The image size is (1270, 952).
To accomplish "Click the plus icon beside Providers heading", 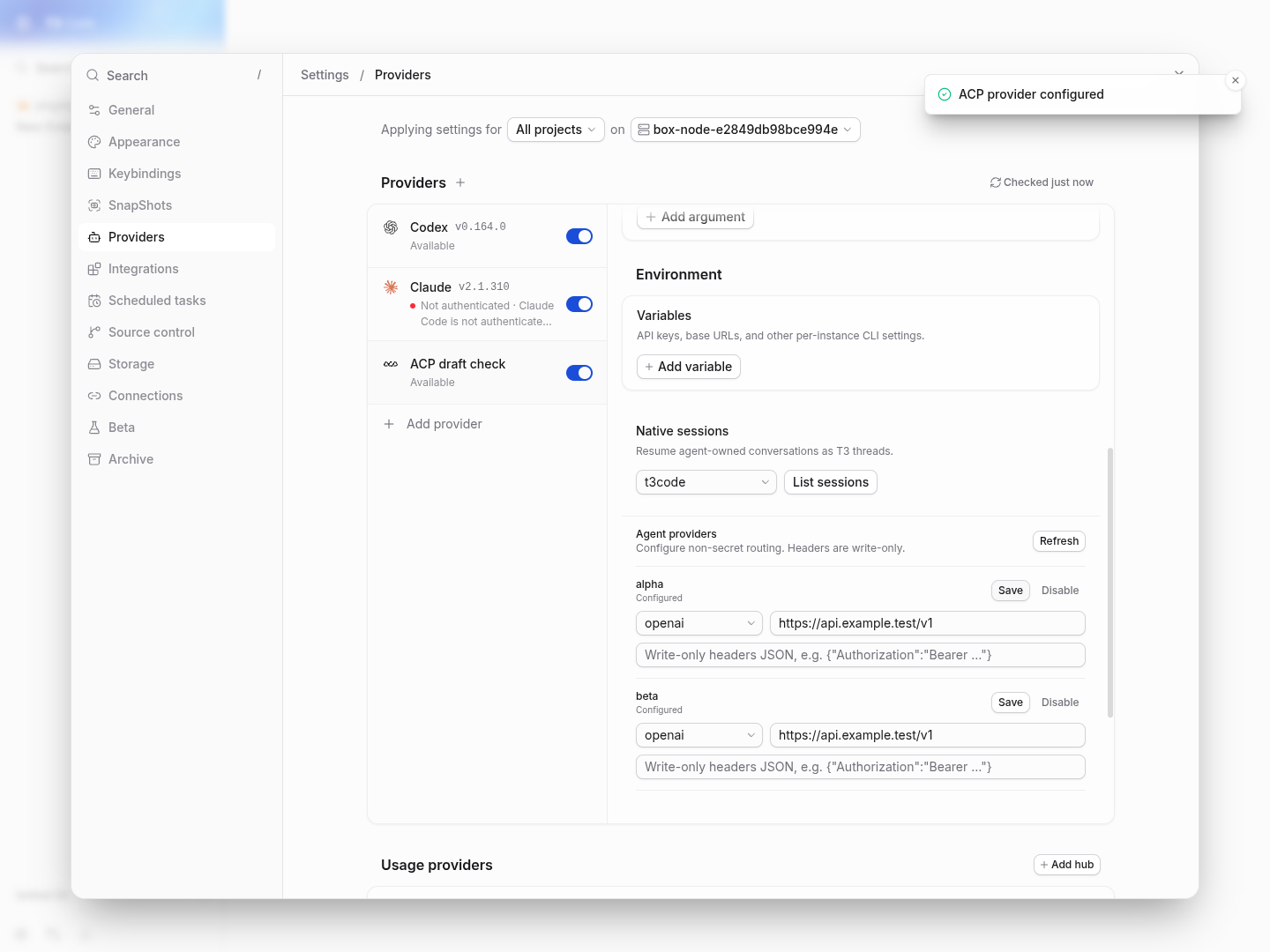I will [460, 182].
